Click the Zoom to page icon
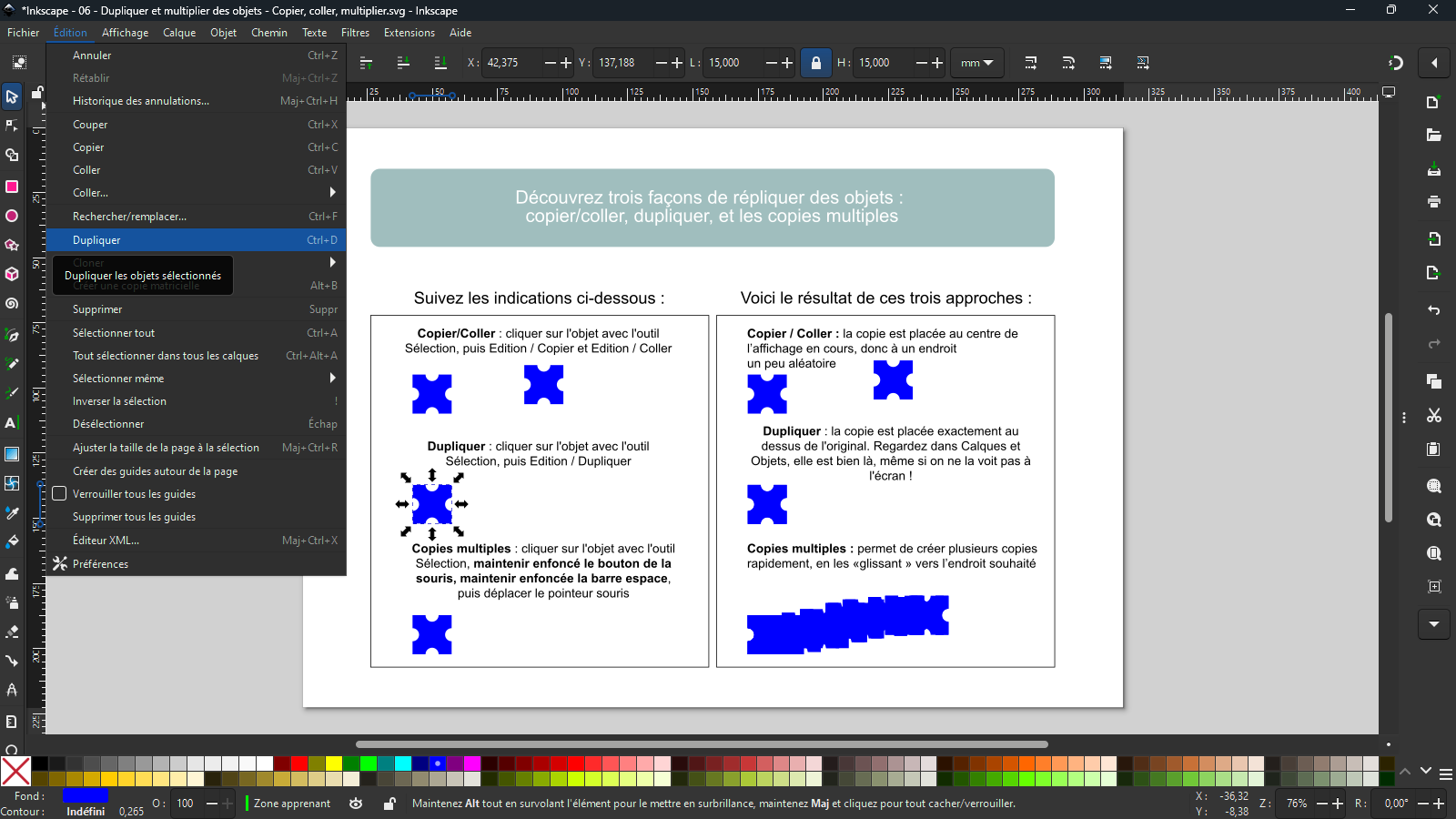This screenshot has height=819, width=1456. click(x=1434, y=553)
